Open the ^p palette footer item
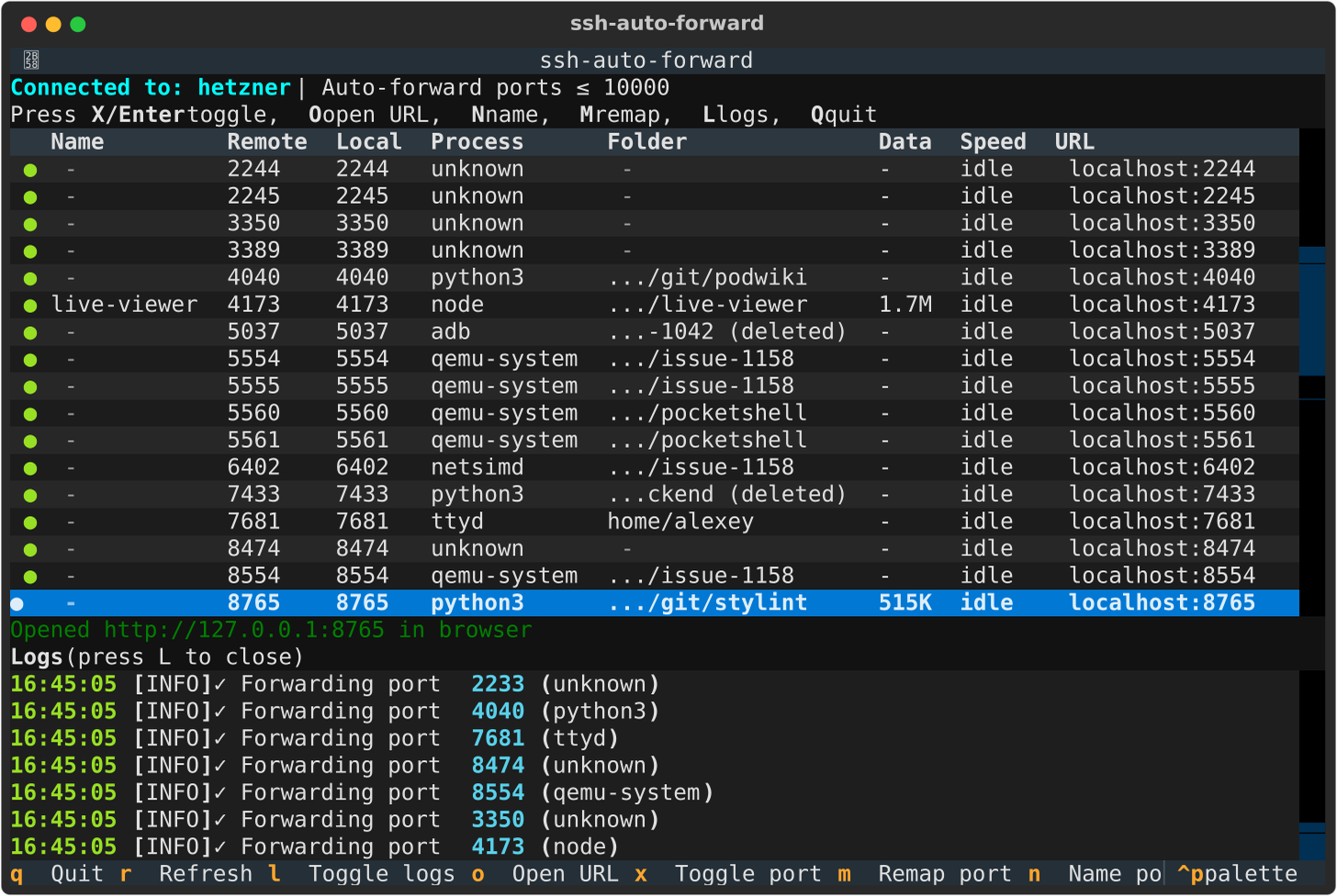 coord(1238,874)
